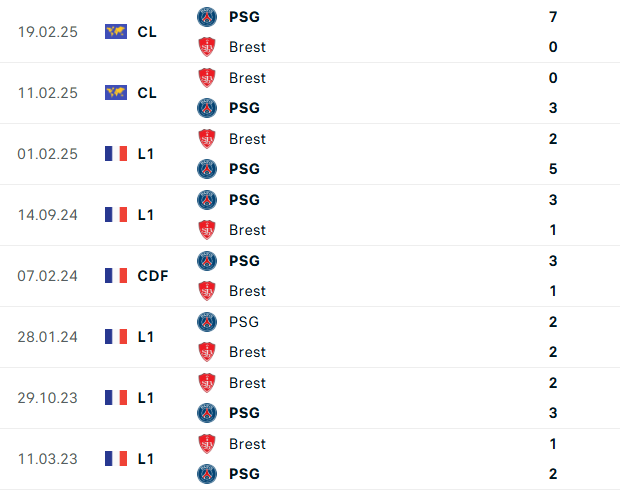Viewport: 620px width, 490px height.
Task: Click Brest crest in 28.01.24 match
Action: tap(207, 351)
